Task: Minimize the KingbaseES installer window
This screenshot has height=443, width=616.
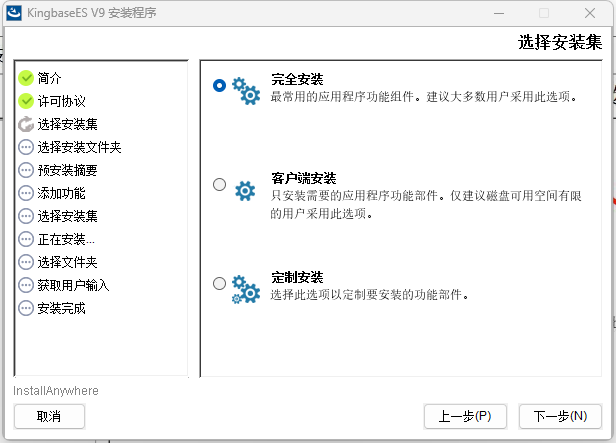Action: (499, 13)
